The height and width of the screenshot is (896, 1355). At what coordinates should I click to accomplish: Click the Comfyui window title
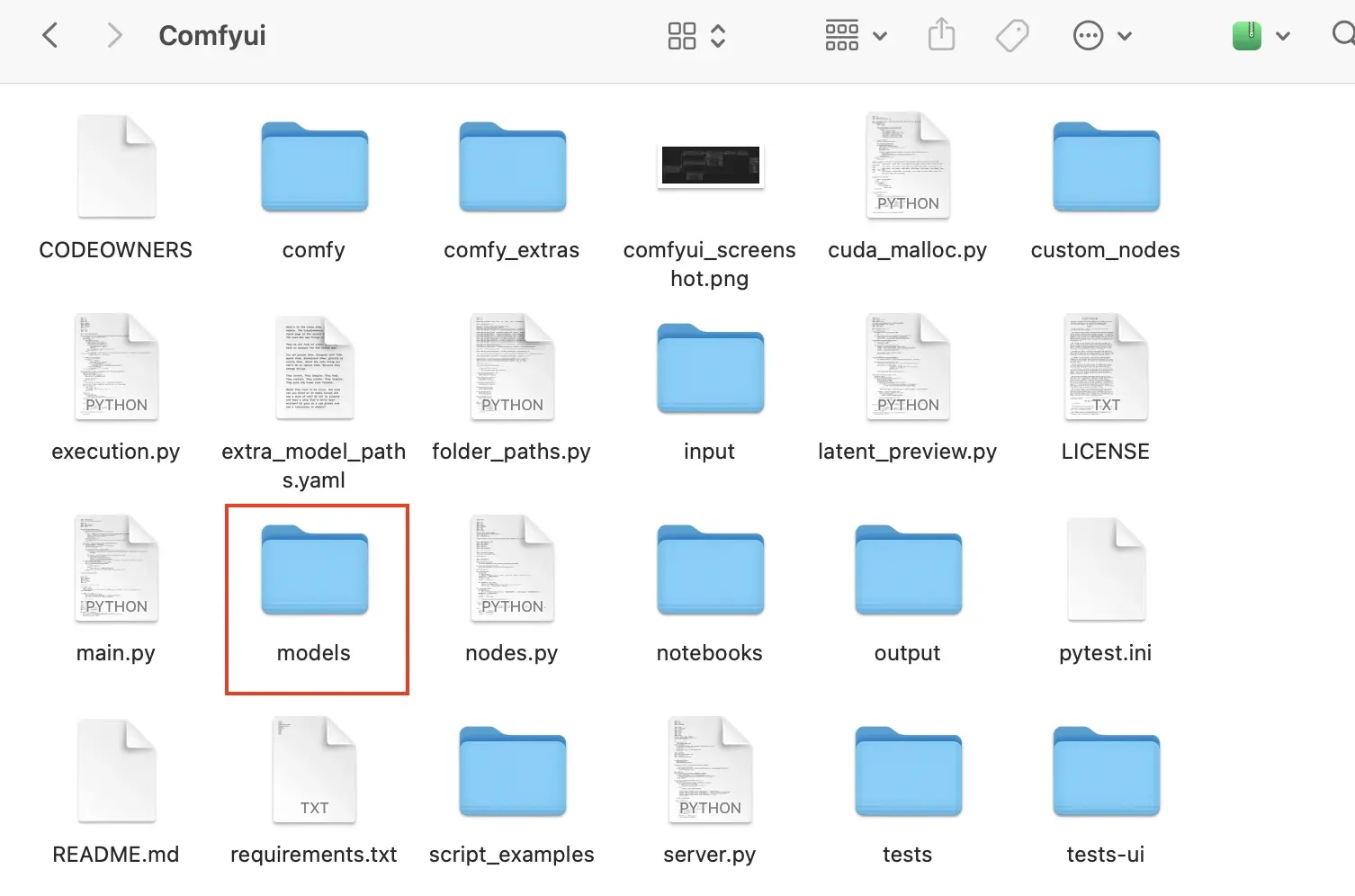pyautogui.click(x=212, y=36)
